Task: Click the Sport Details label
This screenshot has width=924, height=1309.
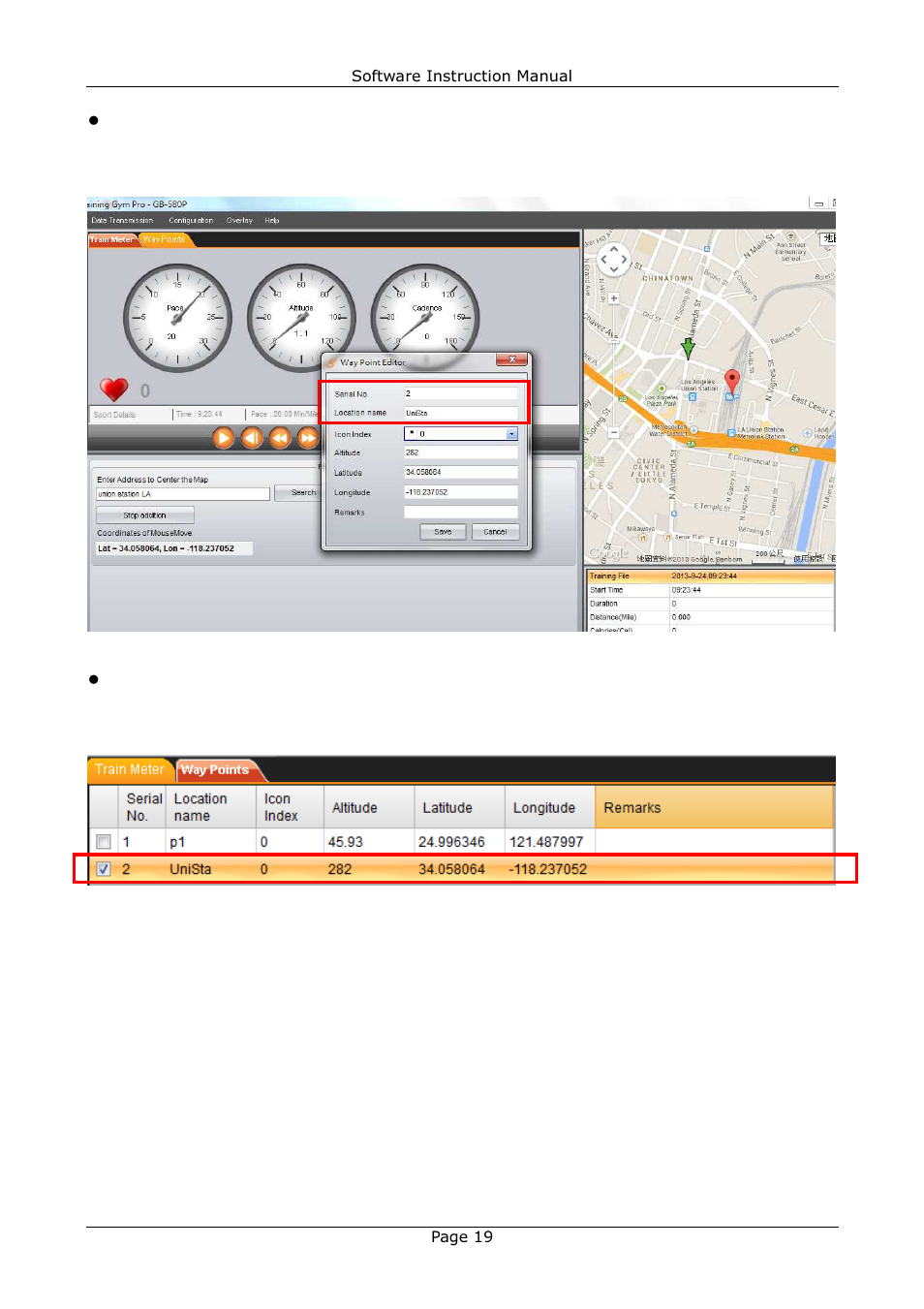Action: [x=114, y=415]
